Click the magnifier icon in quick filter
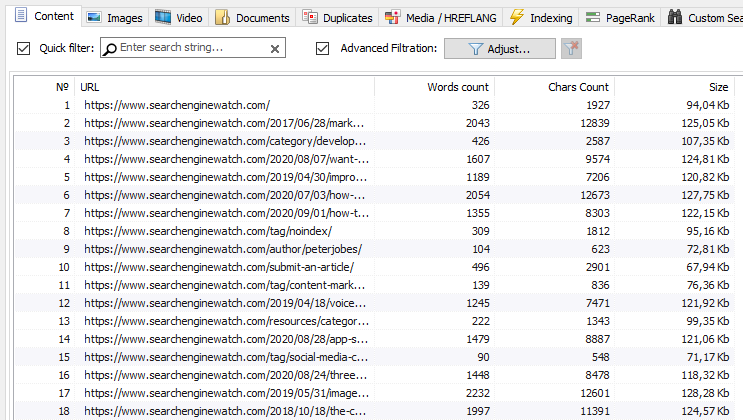This screenshot has height=420, width=743. pyautogui.click(x=110, y=49)
